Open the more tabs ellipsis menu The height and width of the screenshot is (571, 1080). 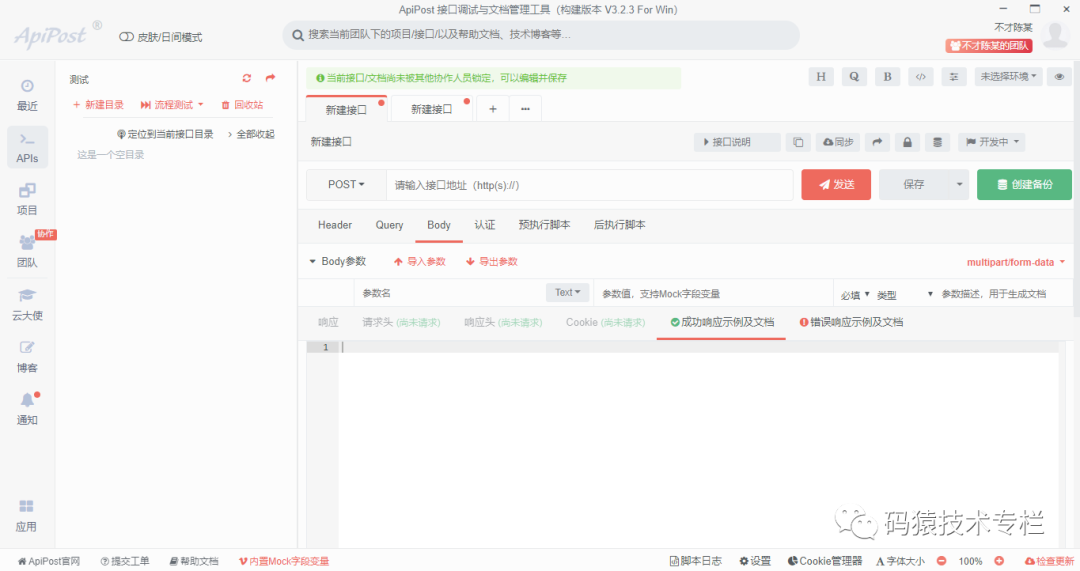point(526,109)
